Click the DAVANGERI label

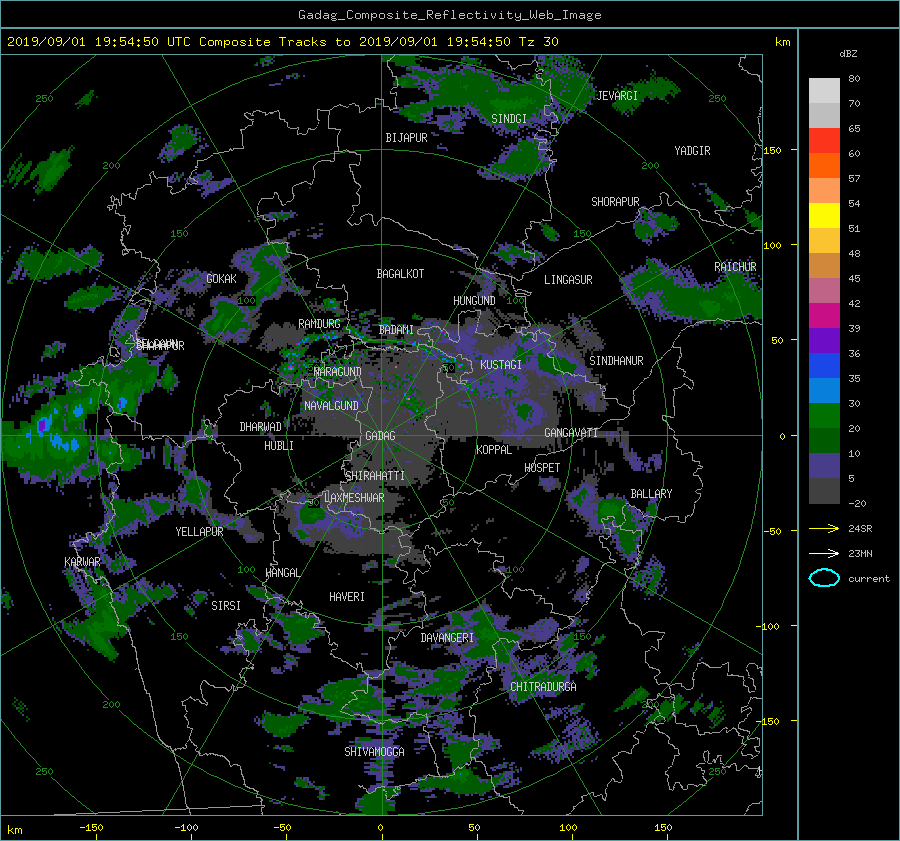[447, 638]
